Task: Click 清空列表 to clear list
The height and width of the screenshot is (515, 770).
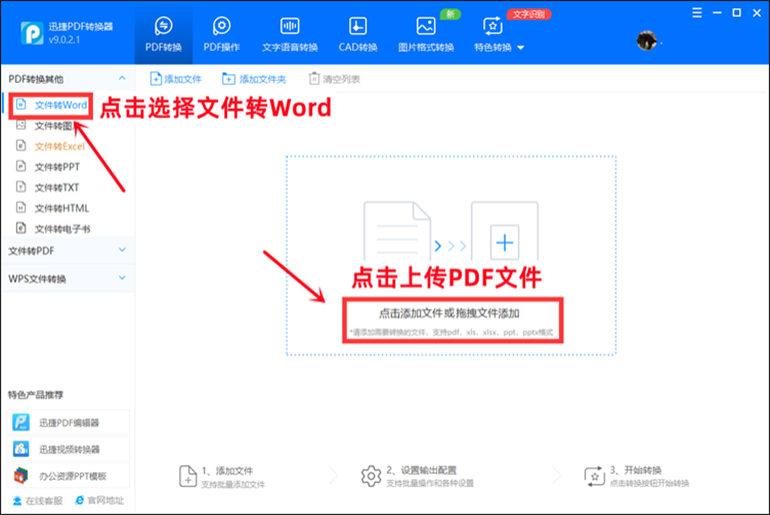Action: coord(334,79)
